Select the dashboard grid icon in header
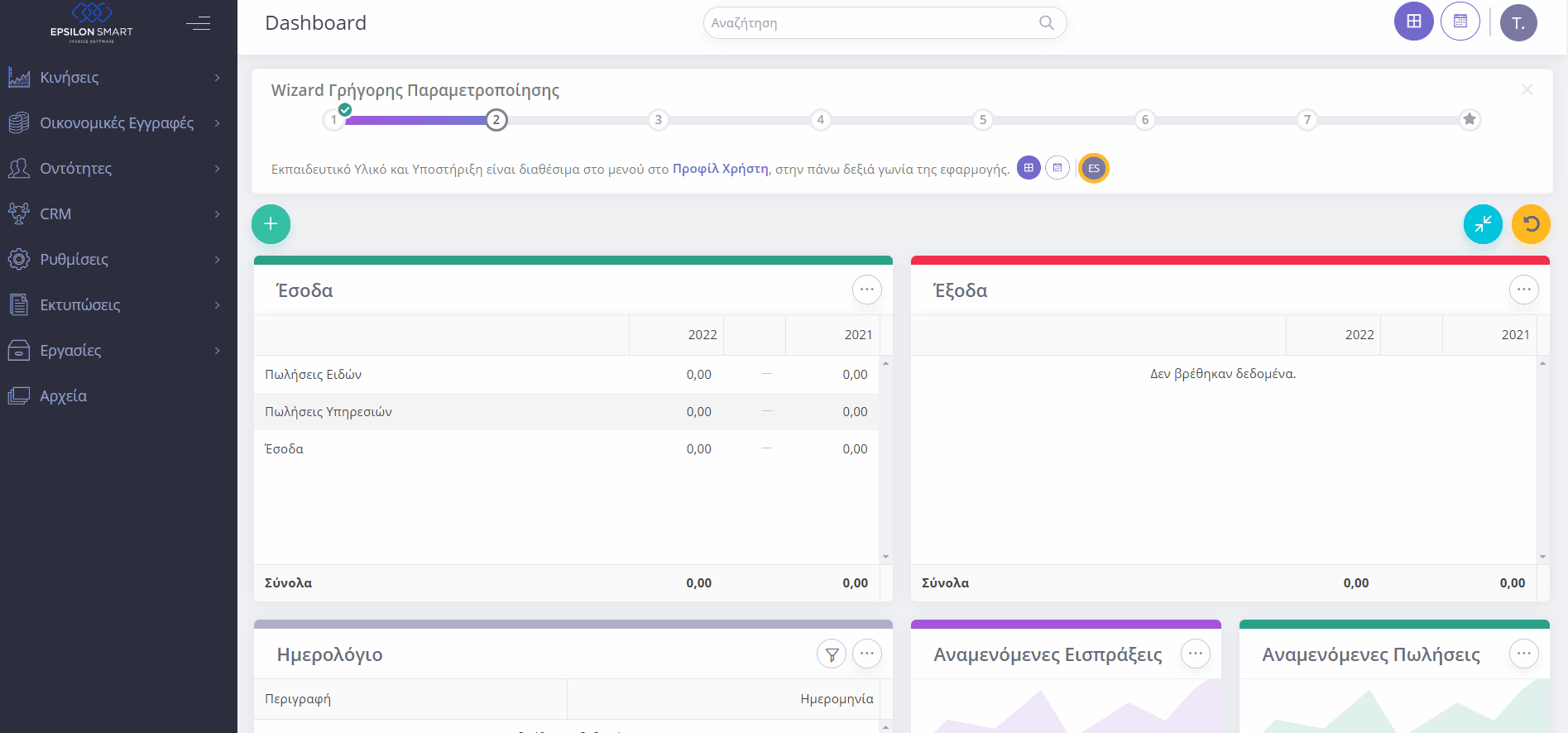The image size is (1568, 733). coord(1413,22)
